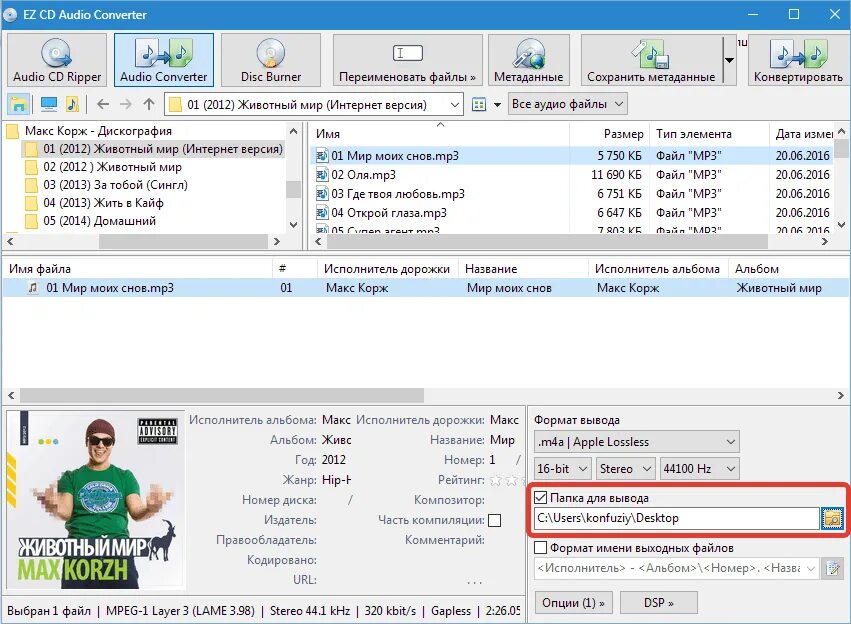The image size is (851, 624).
Task: Expand the Сохранить метаданные dropdown arrow
Action: 729,60
